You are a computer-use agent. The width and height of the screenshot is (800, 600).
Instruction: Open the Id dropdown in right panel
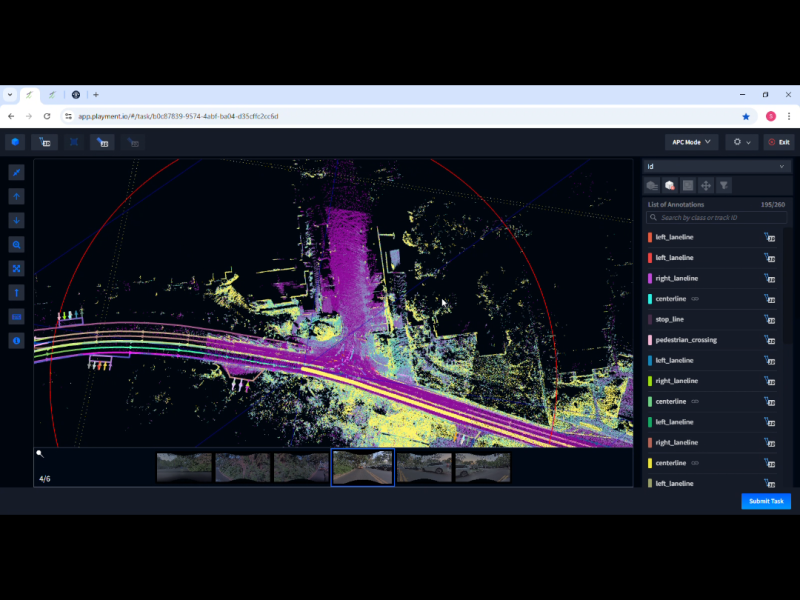(716, 166)
